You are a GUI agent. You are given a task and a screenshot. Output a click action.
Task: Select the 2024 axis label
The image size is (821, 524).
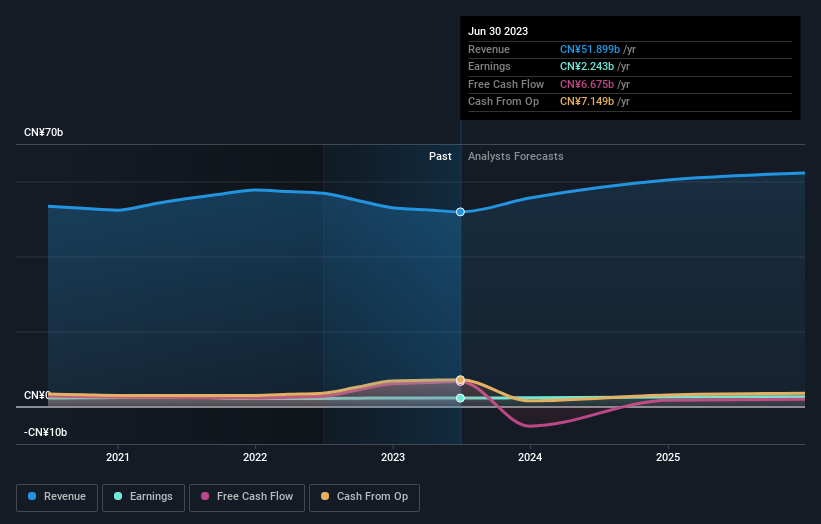click(530, 457)
